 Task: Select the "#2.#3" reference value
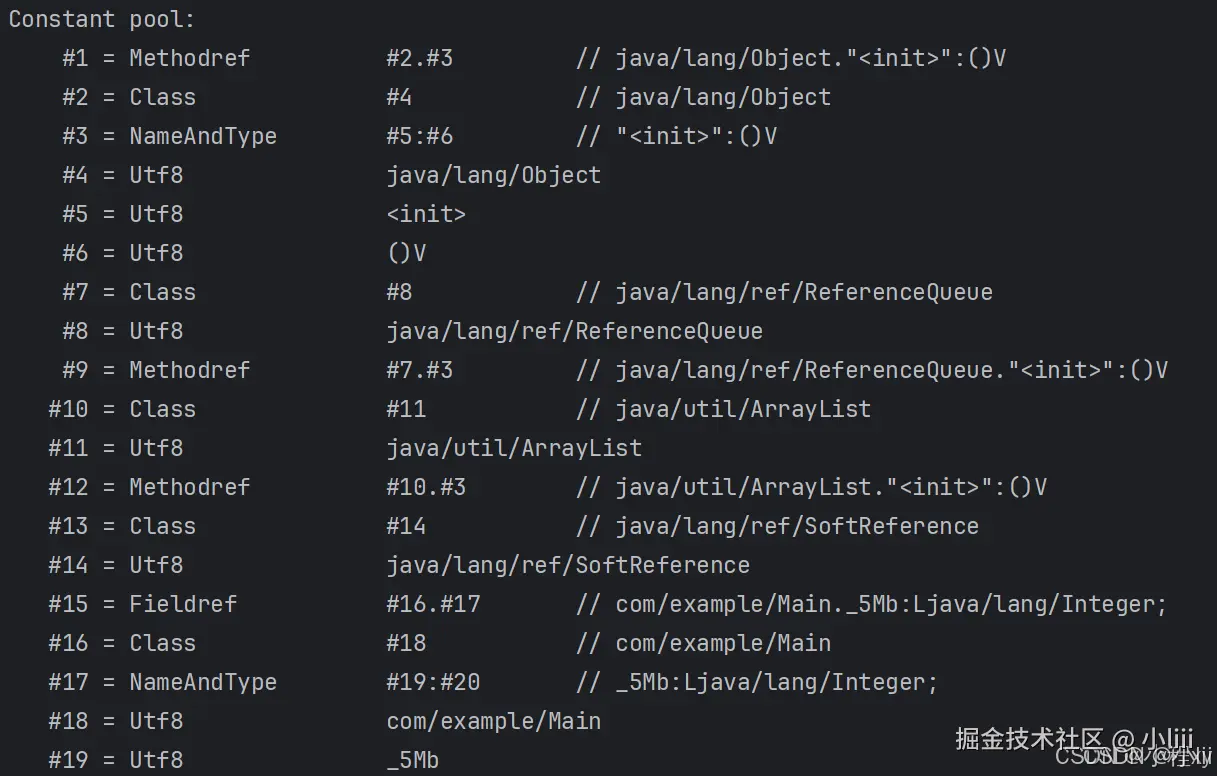[419, 58]
